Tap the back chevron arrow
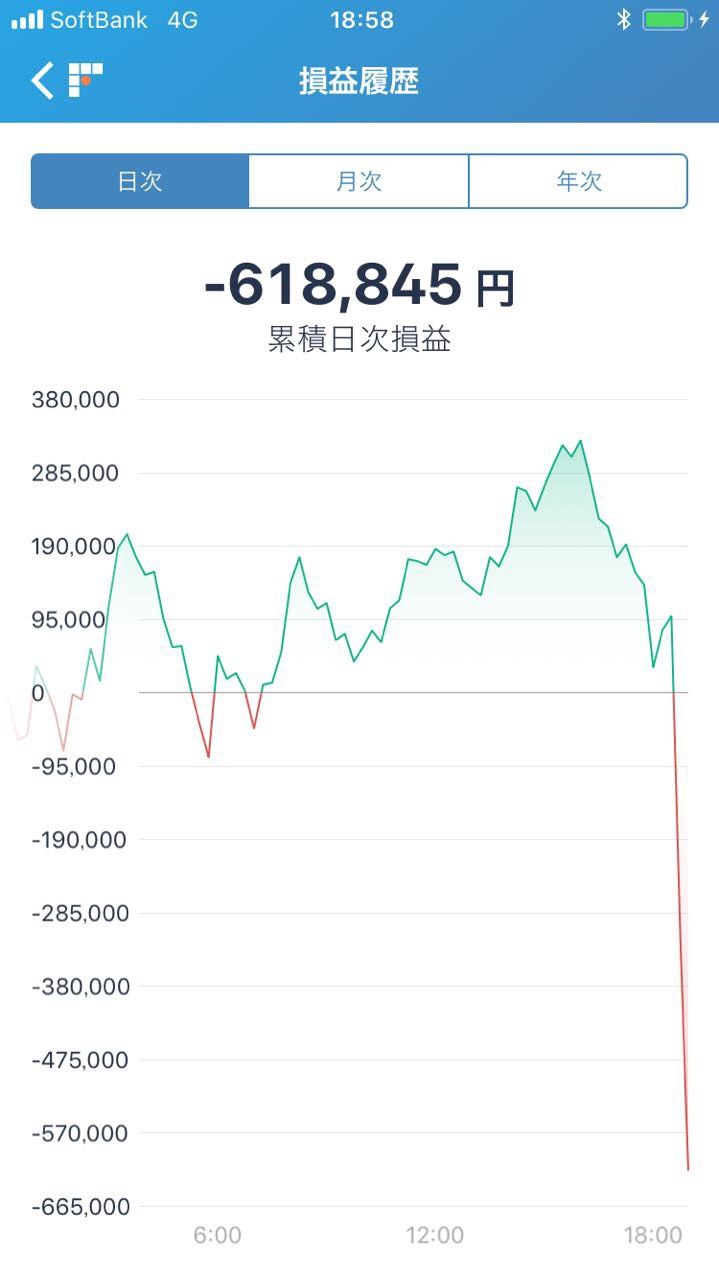The height and width of the screenshot is (1278, 719). click(42, 81)
